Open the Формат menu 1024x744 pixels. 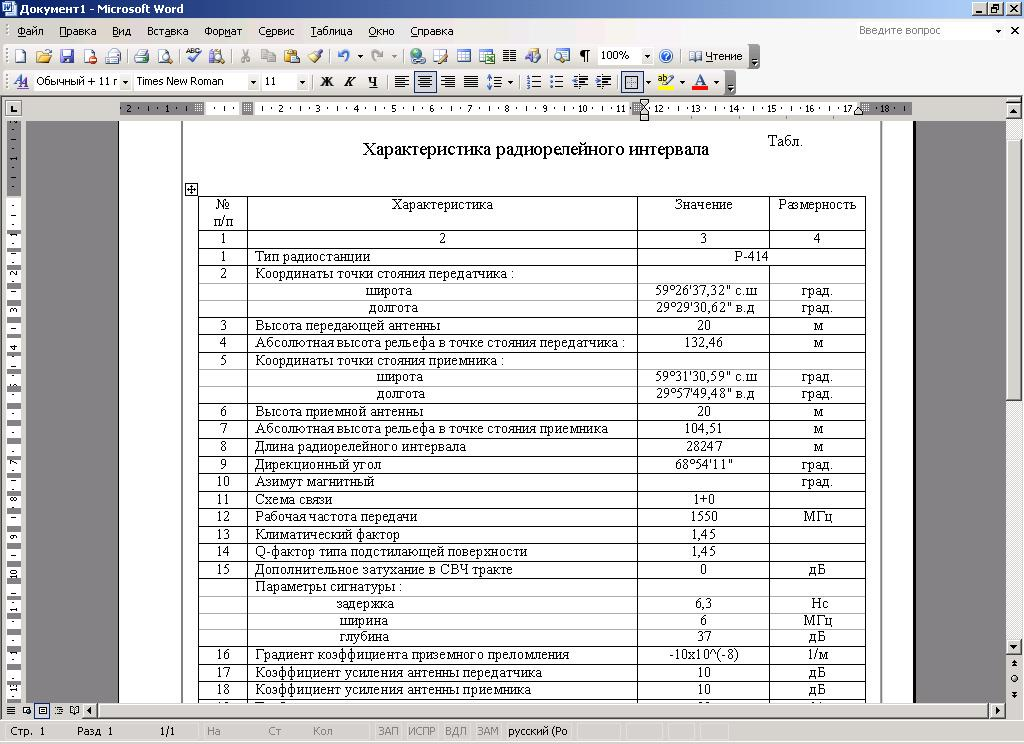pos(223,31)
